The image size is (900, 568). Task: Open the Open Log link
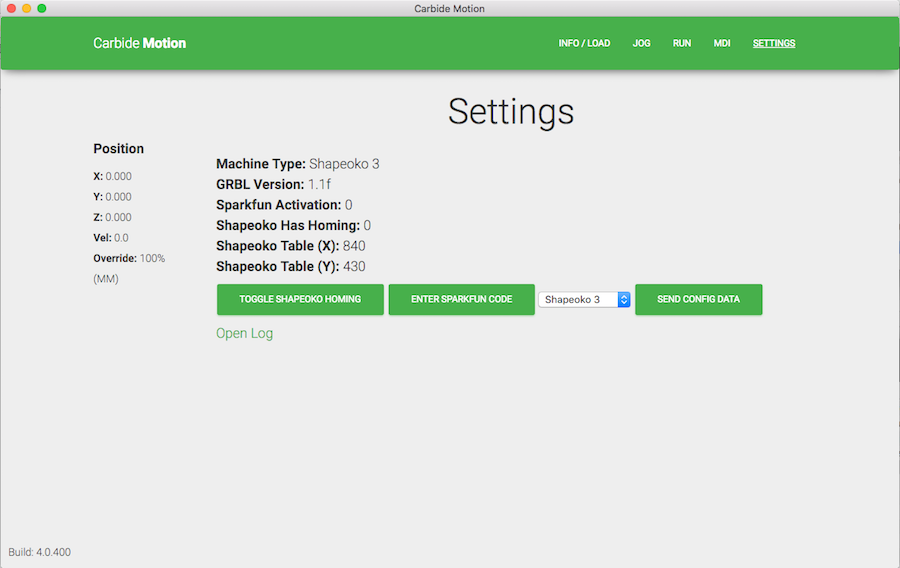coord(245,333)
